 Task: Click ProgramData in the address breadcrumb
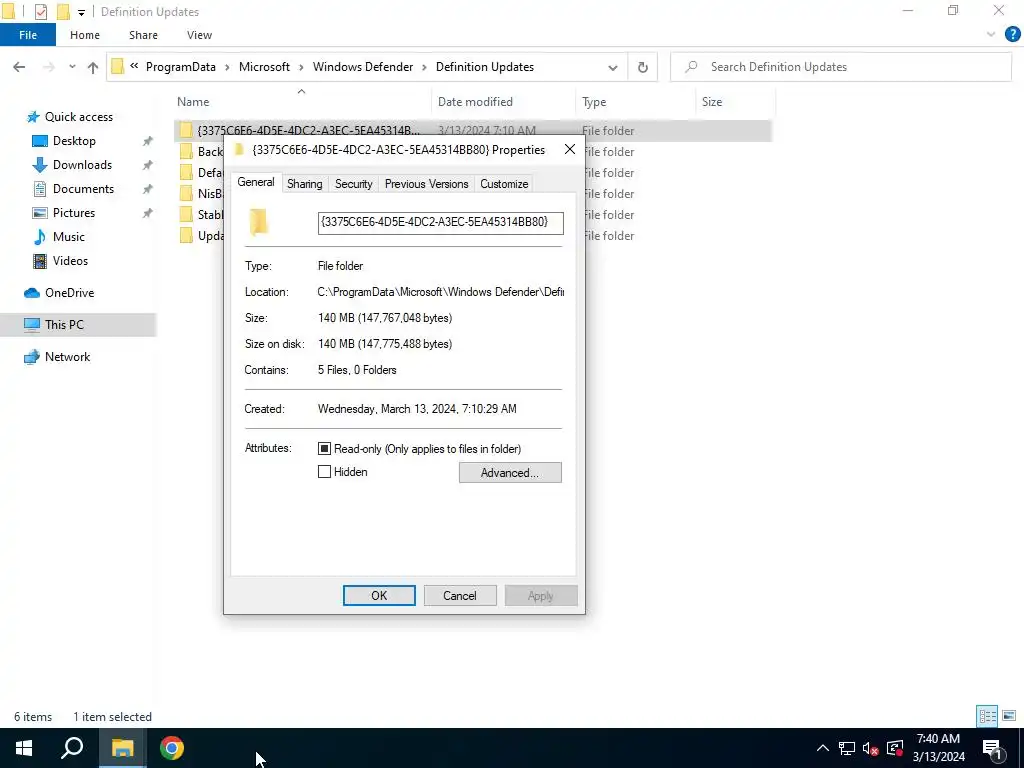pos(181,67)
